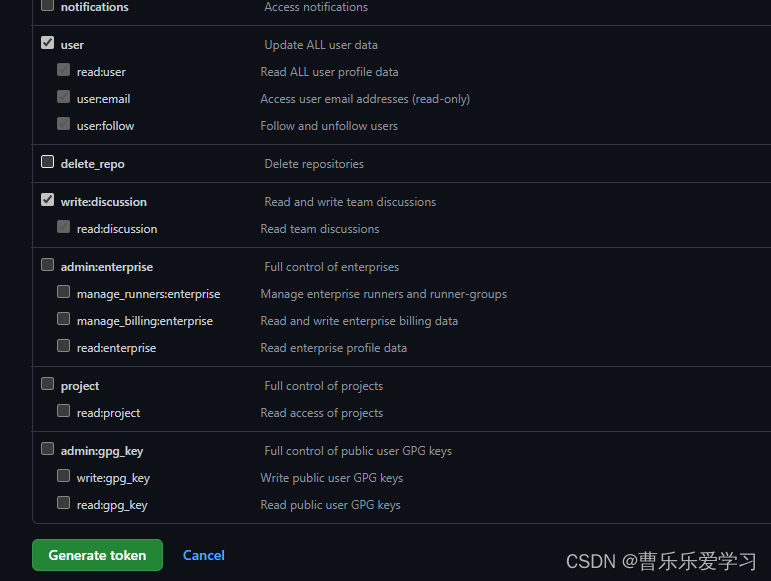
Task: Enable manage_billing:enterprise checkbox
Action: (63, 319)
